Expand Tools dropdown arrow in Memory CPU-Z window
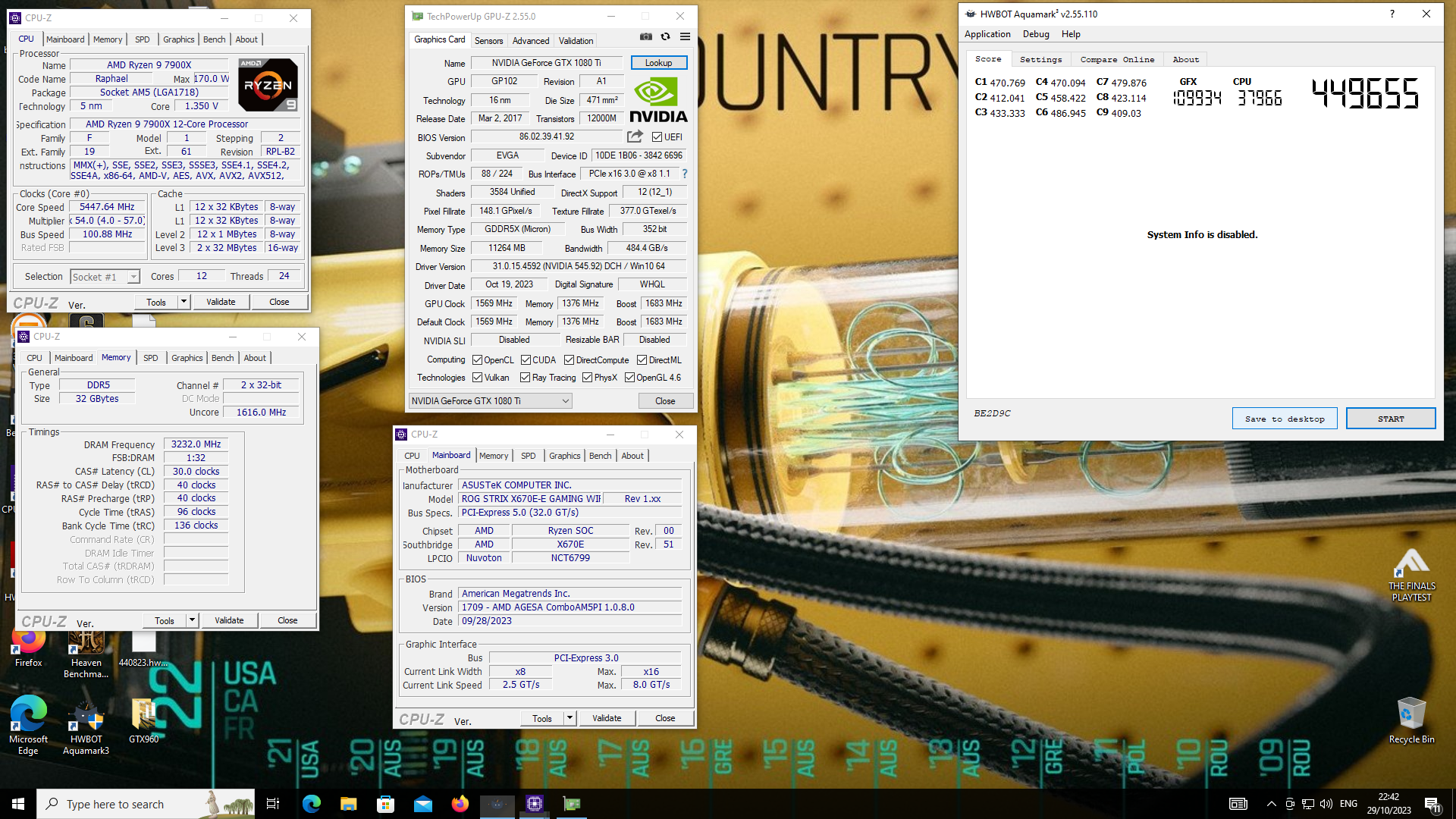Screen dimensions: 1456x819 pos(192,620)
